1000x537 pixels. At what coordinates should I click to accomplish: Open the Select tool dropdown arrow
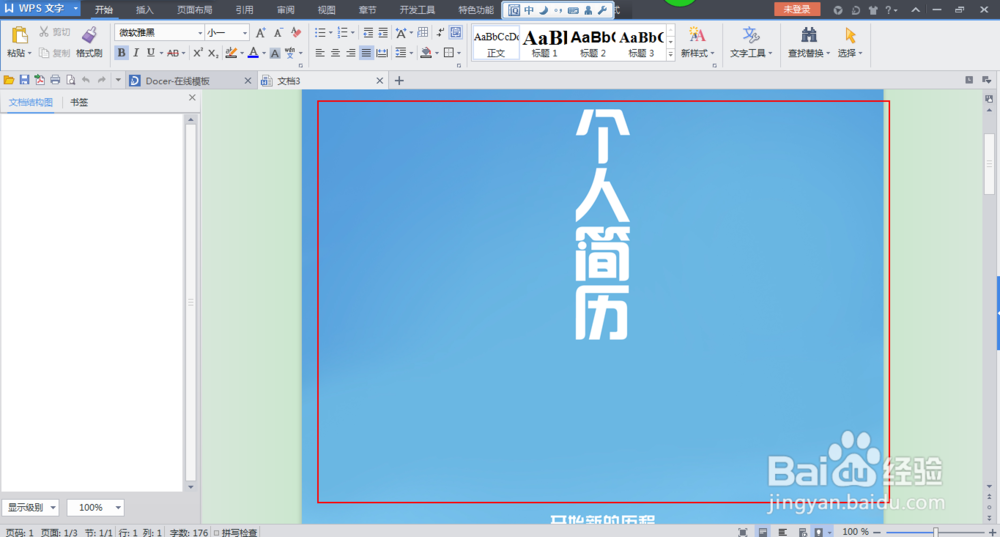pos(860,54)
